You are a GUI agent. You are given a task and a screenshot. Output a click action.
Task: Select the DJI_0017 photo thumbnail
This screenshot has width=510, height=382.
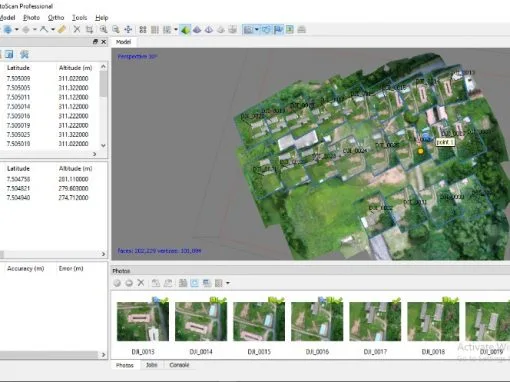pyautogui.click(x=375, y=322)
